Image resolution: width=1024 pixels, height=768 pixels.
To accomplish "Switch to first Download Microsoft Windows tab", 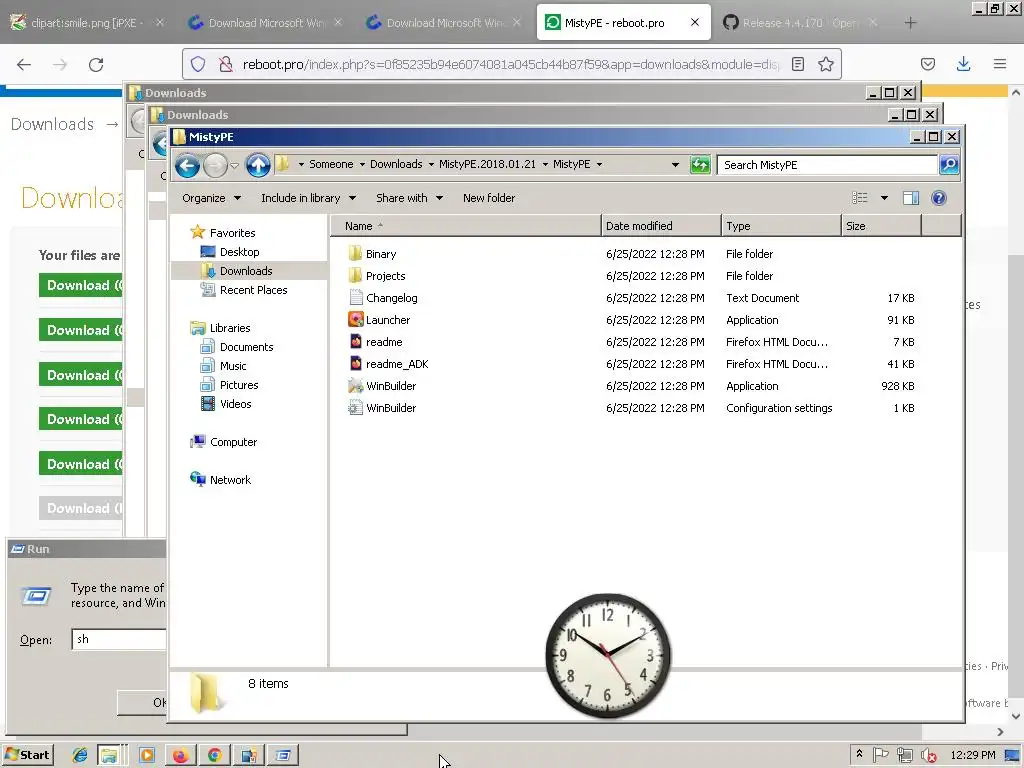I will [x=264, y=23].
